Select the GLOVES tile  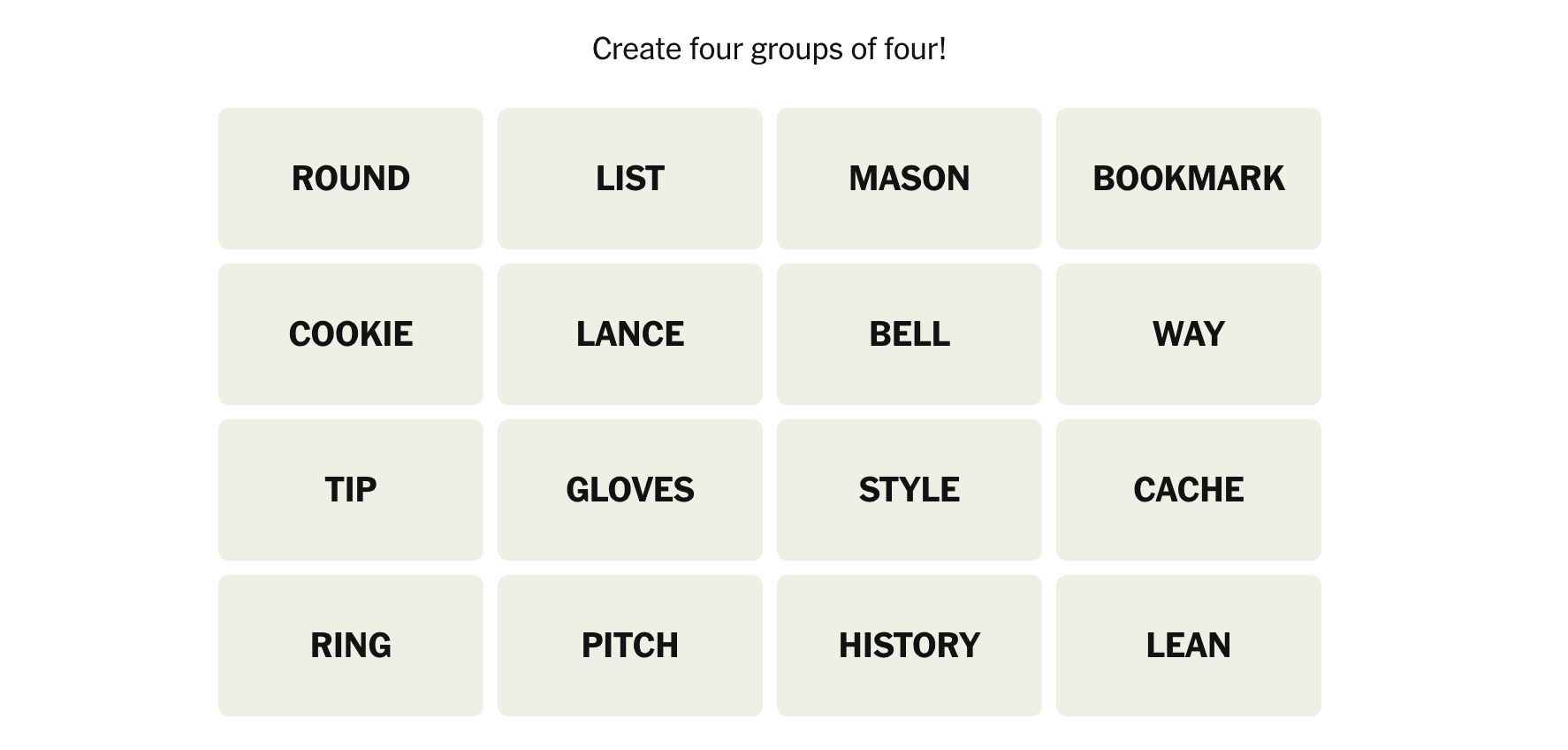pyautogui.click(x=630, y=490)
